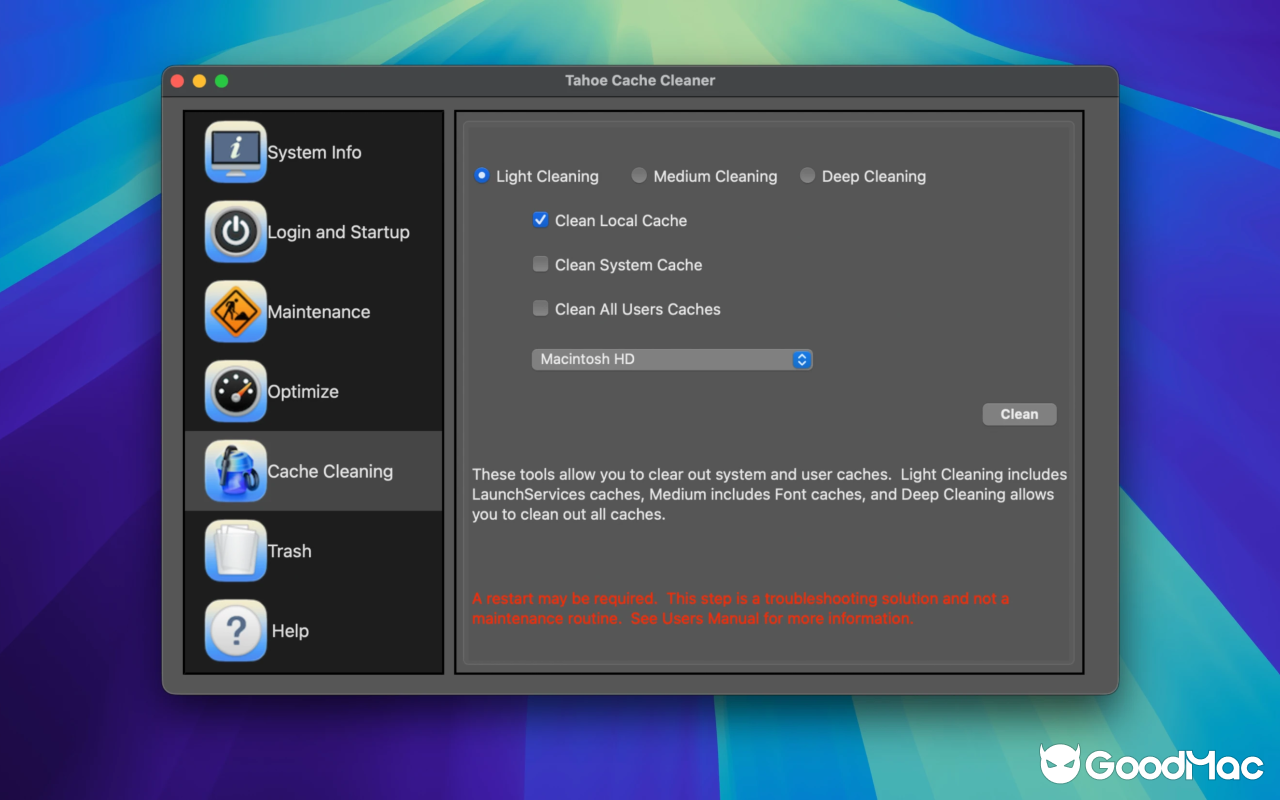
Task: Switch to the Trash section
Action: click(x=290, y=550)
